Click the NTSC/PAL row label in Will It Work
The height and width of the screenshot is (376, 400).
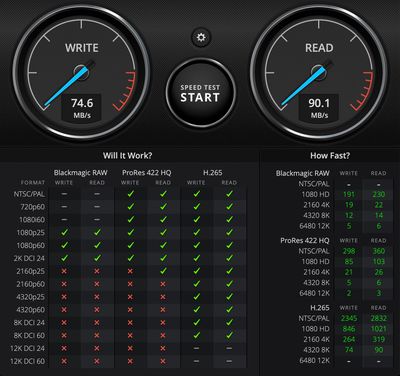point(29,194)
